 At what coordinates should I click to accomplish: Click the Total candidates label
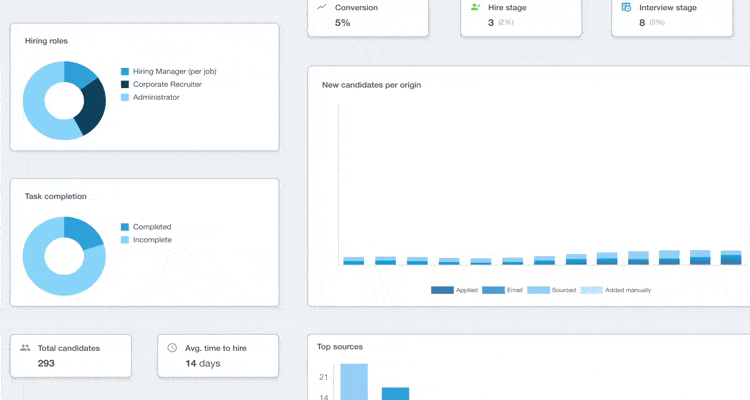click(69, 348)
